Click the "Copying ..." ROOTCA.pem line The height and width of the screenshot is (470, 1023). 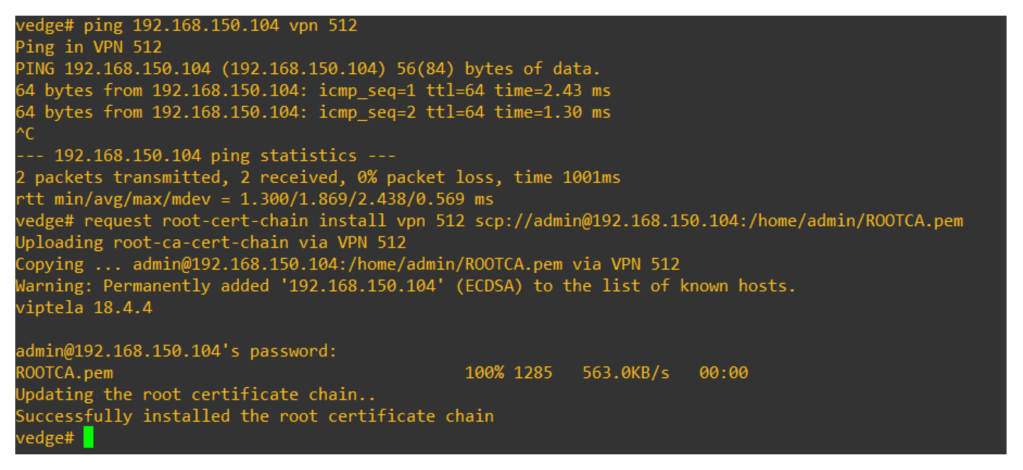click(x=347, y=264)
